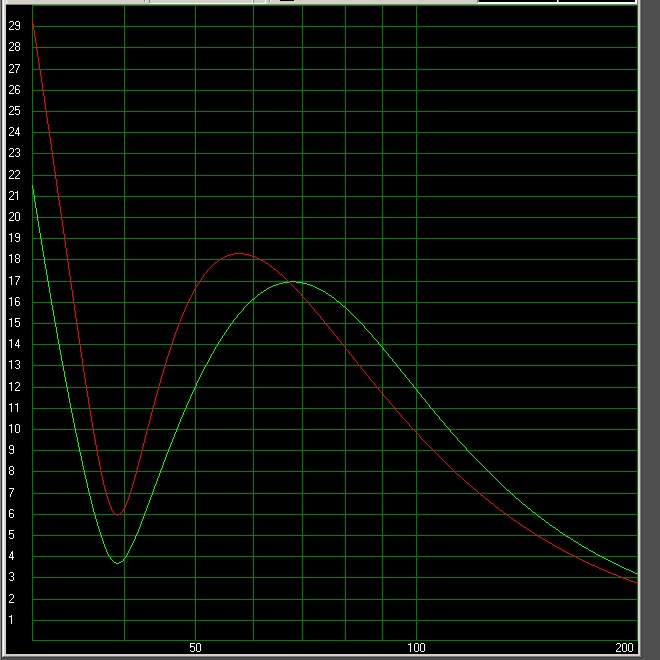This screenshot has width=660, height=660.
Task: Click the y-axis label 26
Action: pyautogui.click(x=14, y=90)
